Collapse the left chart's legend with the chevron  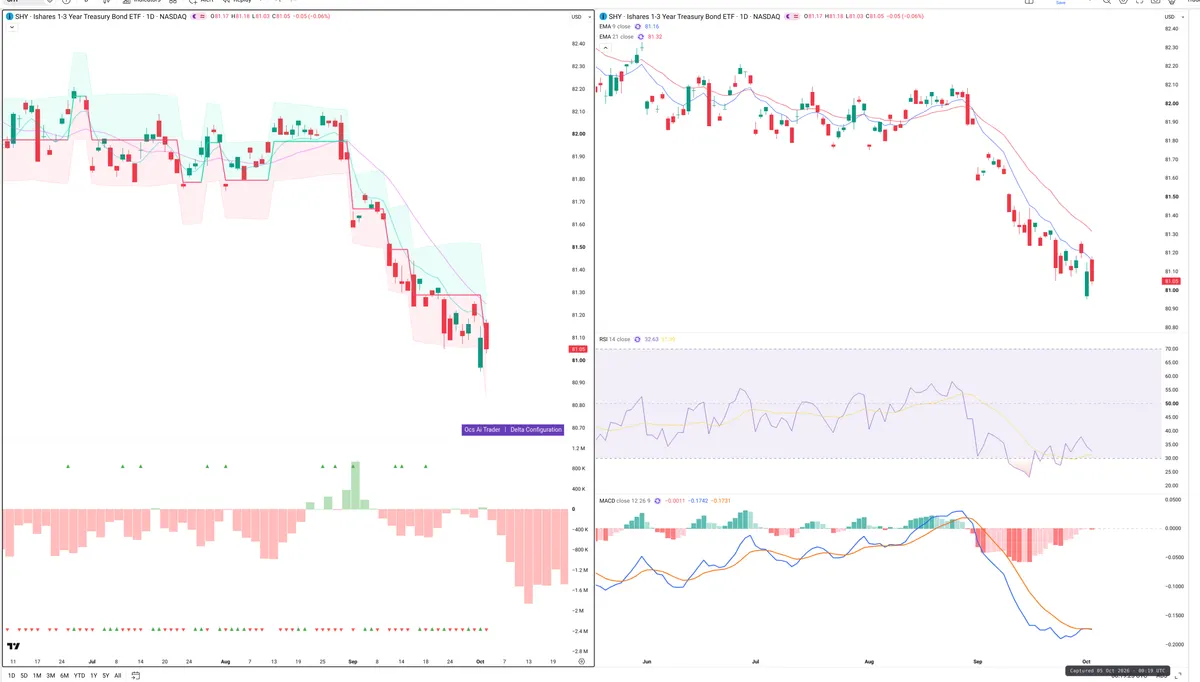(10, 27)
